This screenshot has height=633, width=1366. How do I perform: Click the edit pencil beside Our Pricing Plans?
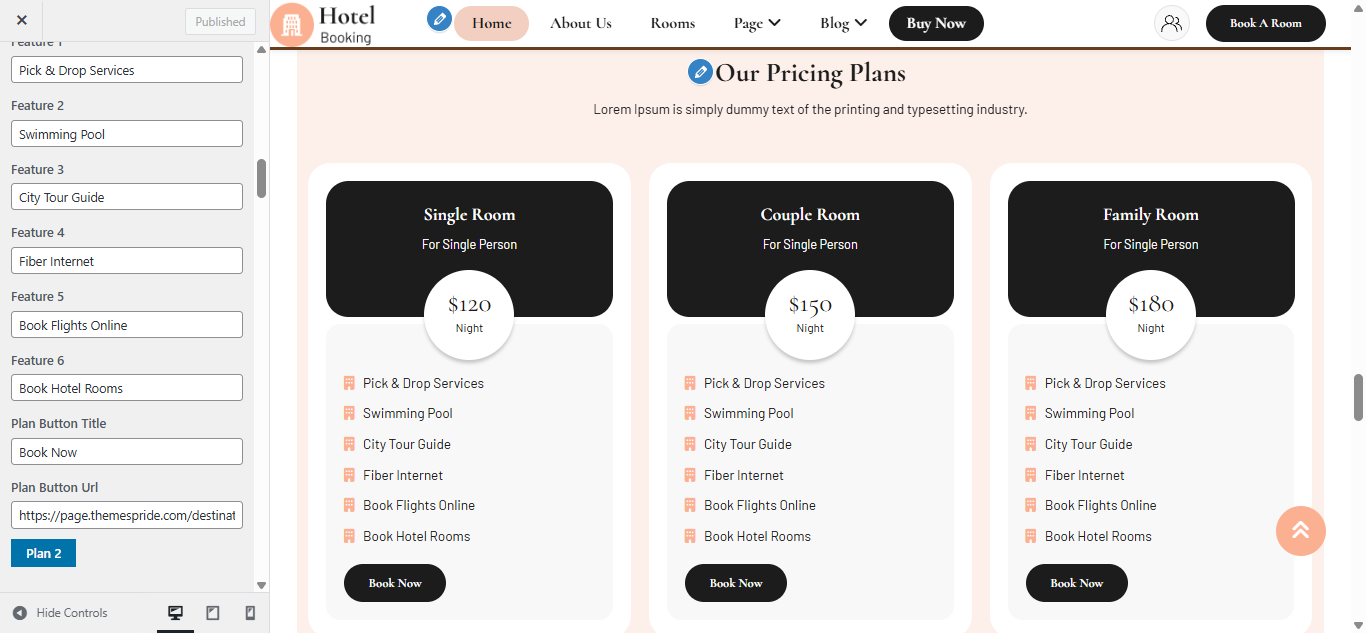pyautogui.click(x=700, y=72)
